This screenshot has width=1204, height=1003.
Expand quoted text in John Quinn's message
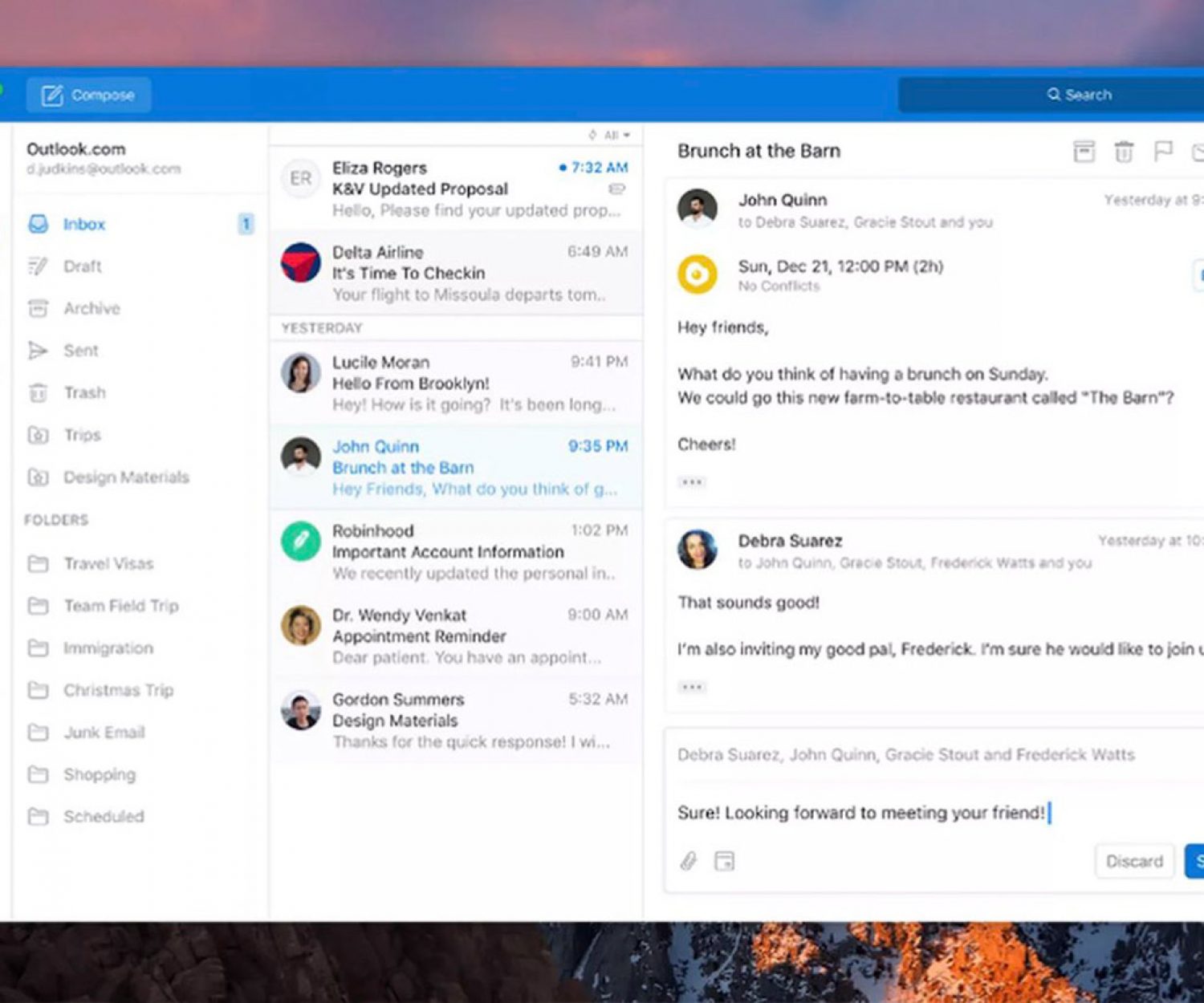(692, 482)
